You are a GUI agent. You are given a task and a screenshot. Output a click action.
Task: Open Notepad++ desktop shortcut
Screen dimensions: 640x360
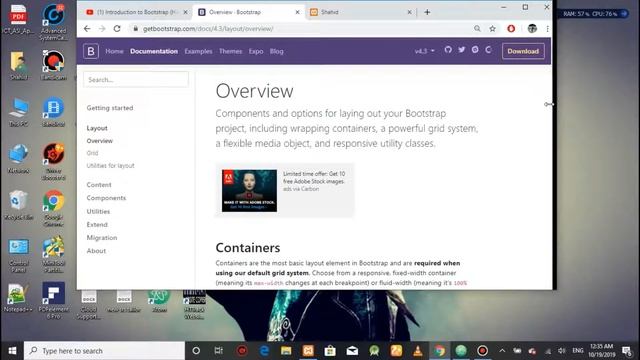(x=18, y=298)
